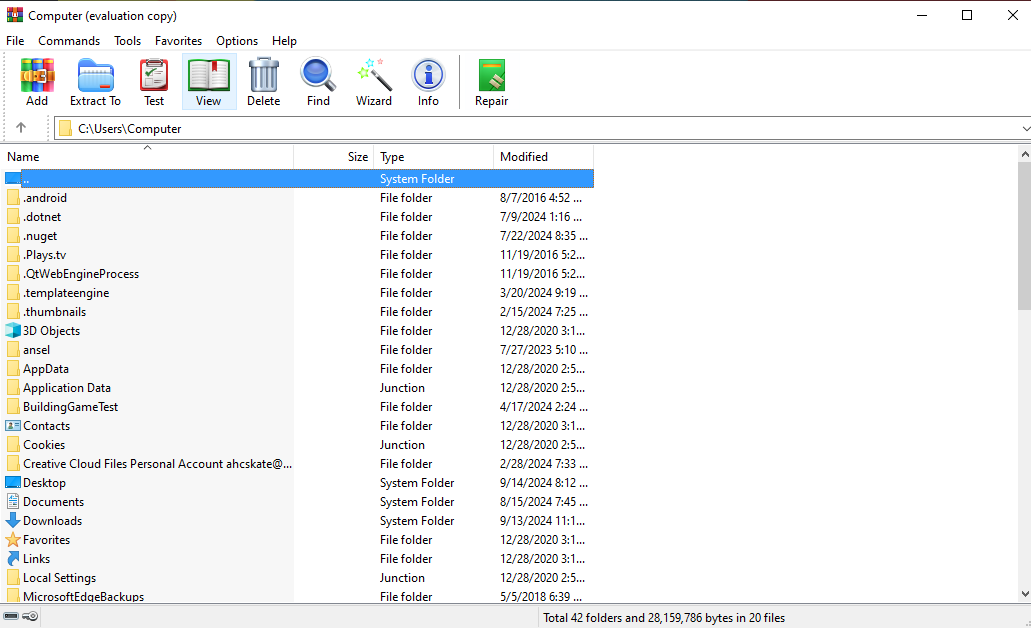Click the System Folder type of Downloads
The width and height of the screenshot is (1031, 628).
click(417, 521)
